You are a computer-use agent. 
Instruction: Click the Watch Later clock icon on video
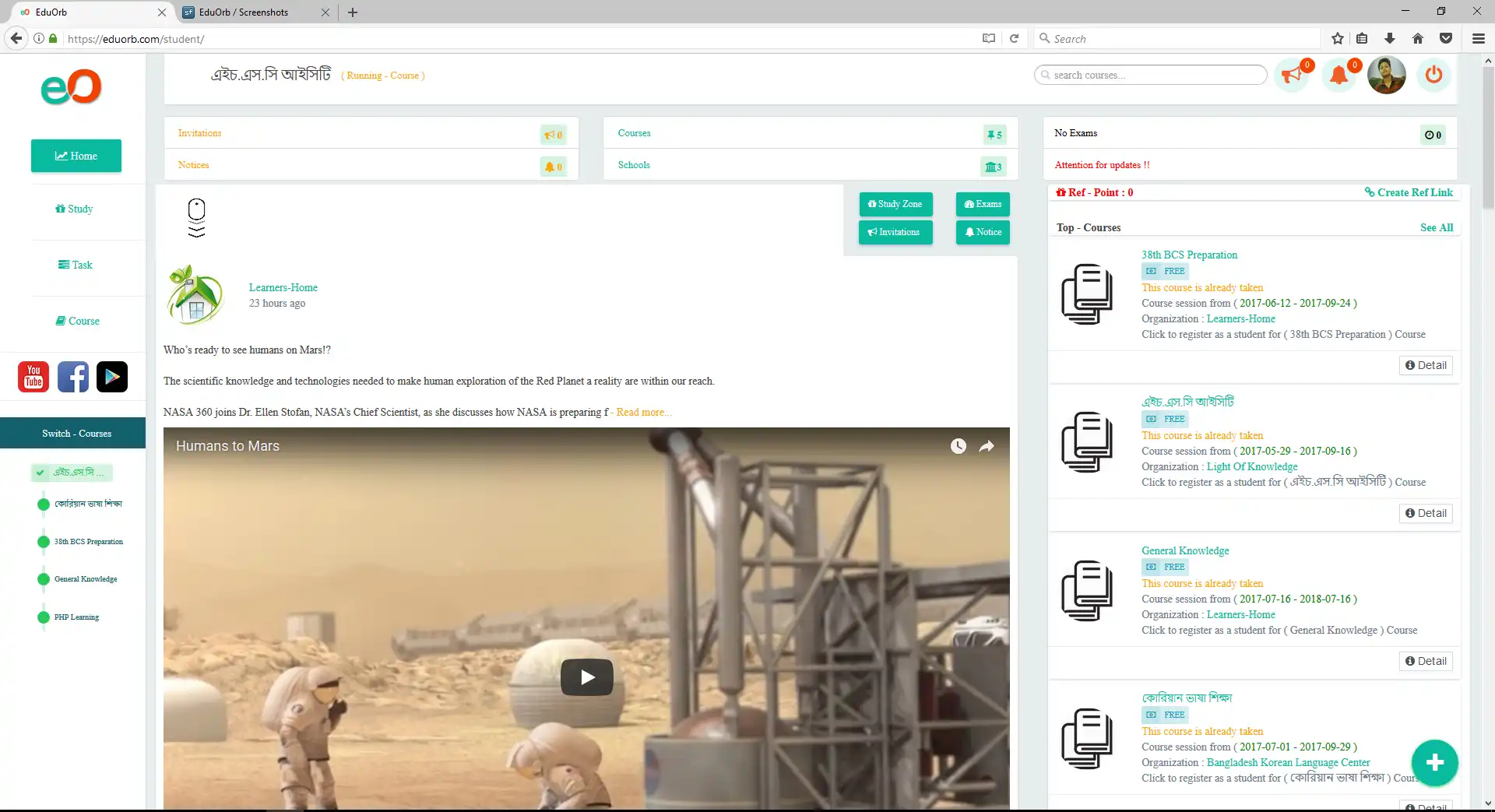point(959,446)
